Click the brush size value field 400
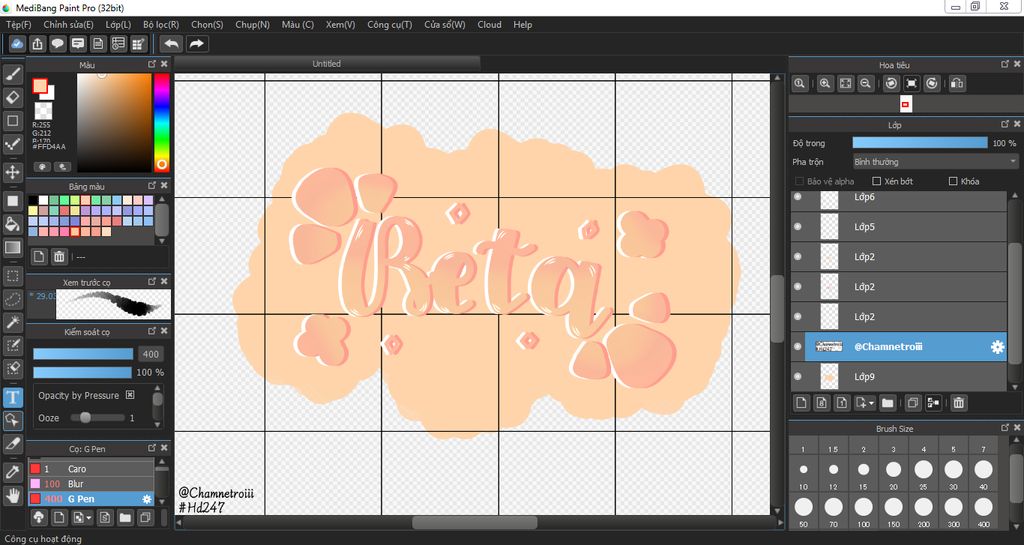 coord(151,354)
